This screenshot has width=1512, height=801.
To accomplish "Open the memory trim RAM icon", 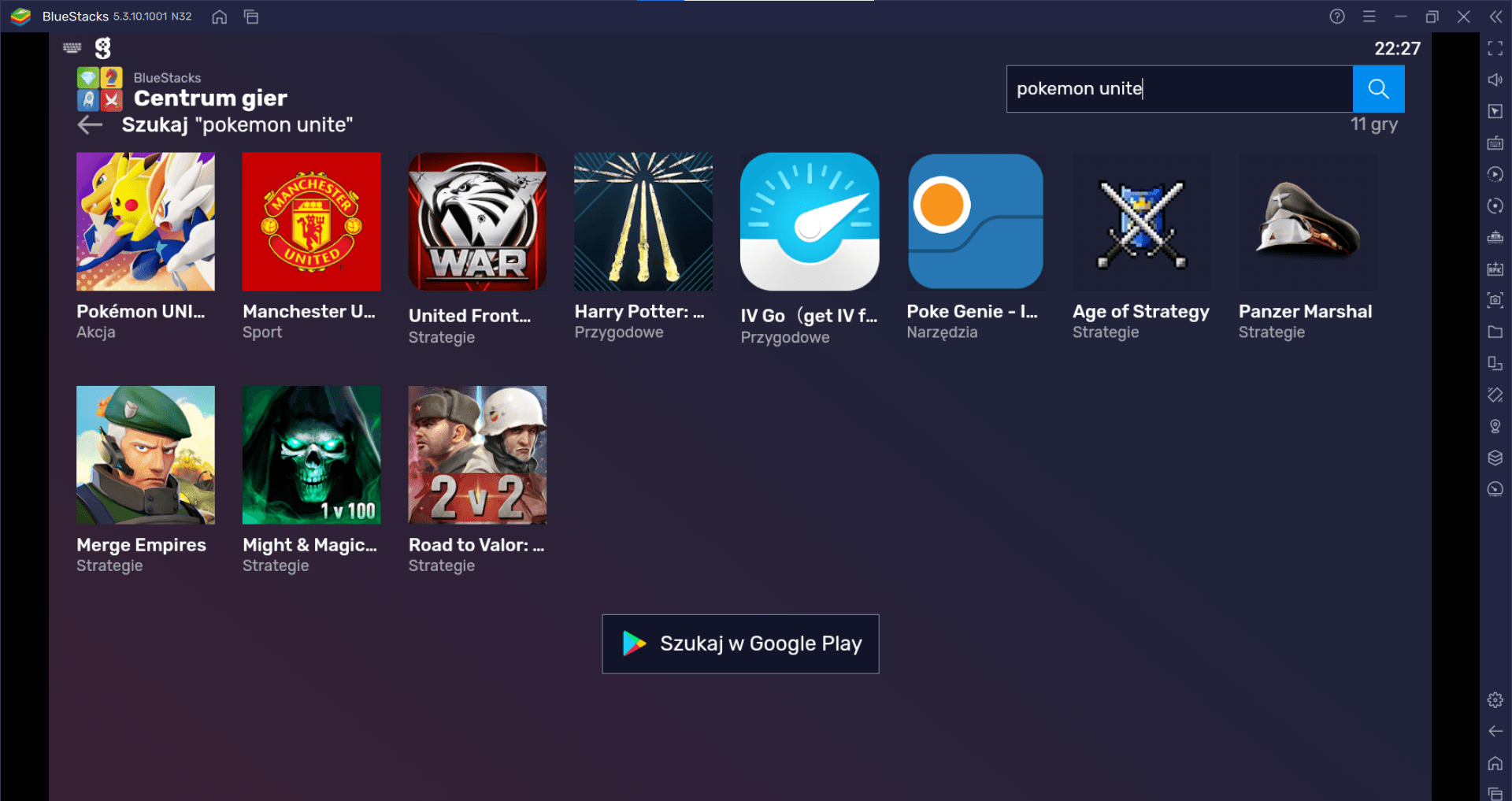I will (1495, 237).
